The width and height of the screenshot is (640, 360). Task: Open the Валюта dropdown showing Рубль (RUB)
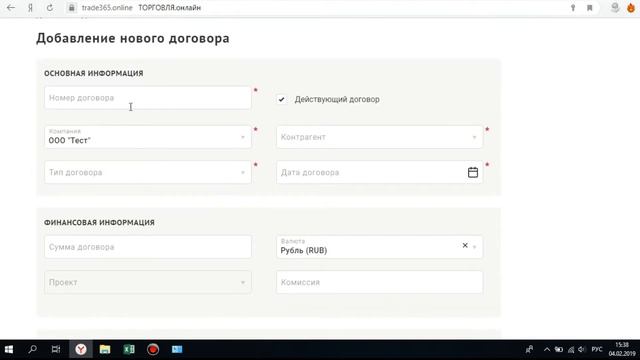(x=379, y=247)
